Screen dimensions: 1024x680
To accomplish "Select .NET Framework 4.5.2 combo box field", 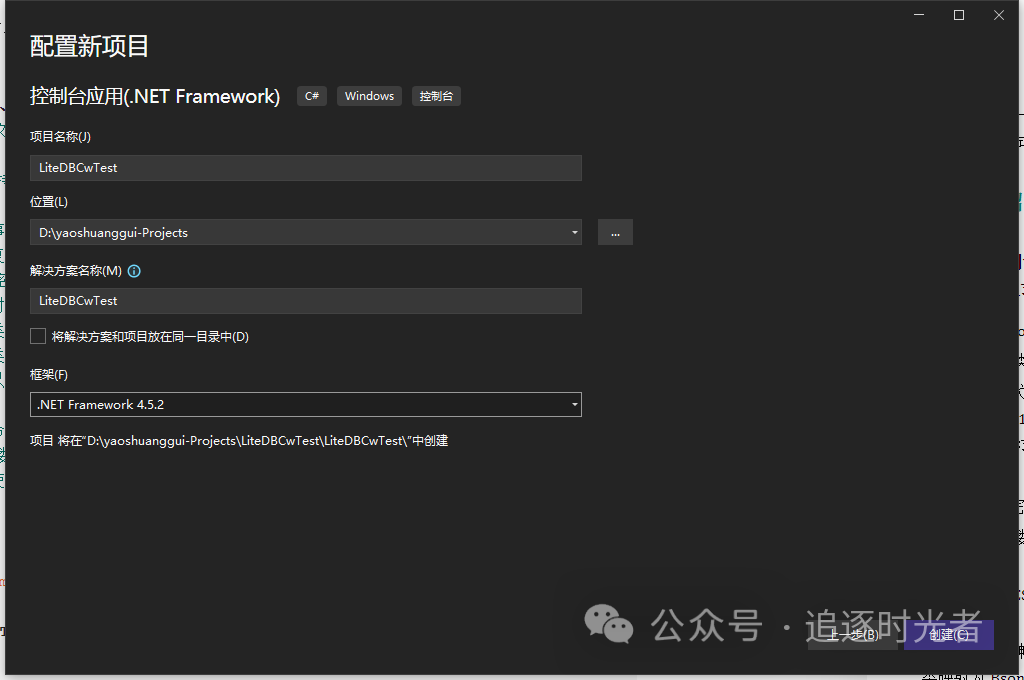I will click(x=300, y=404).
